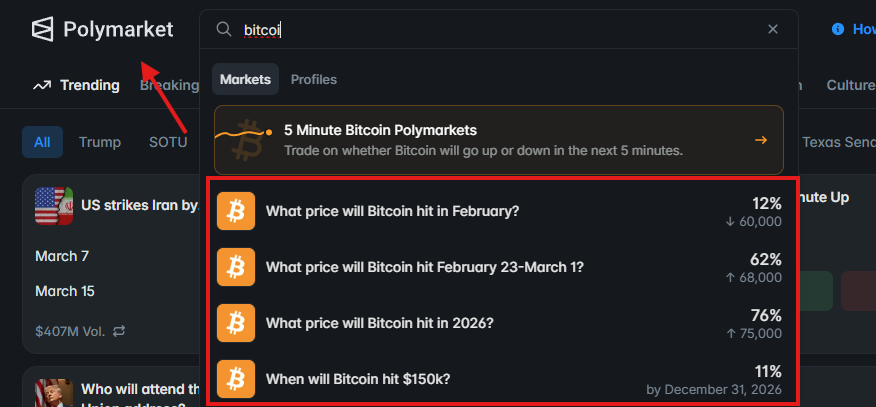This screenshot has width=876, height=407.
Task: Select the All category filter
Action: coord(42,142)
